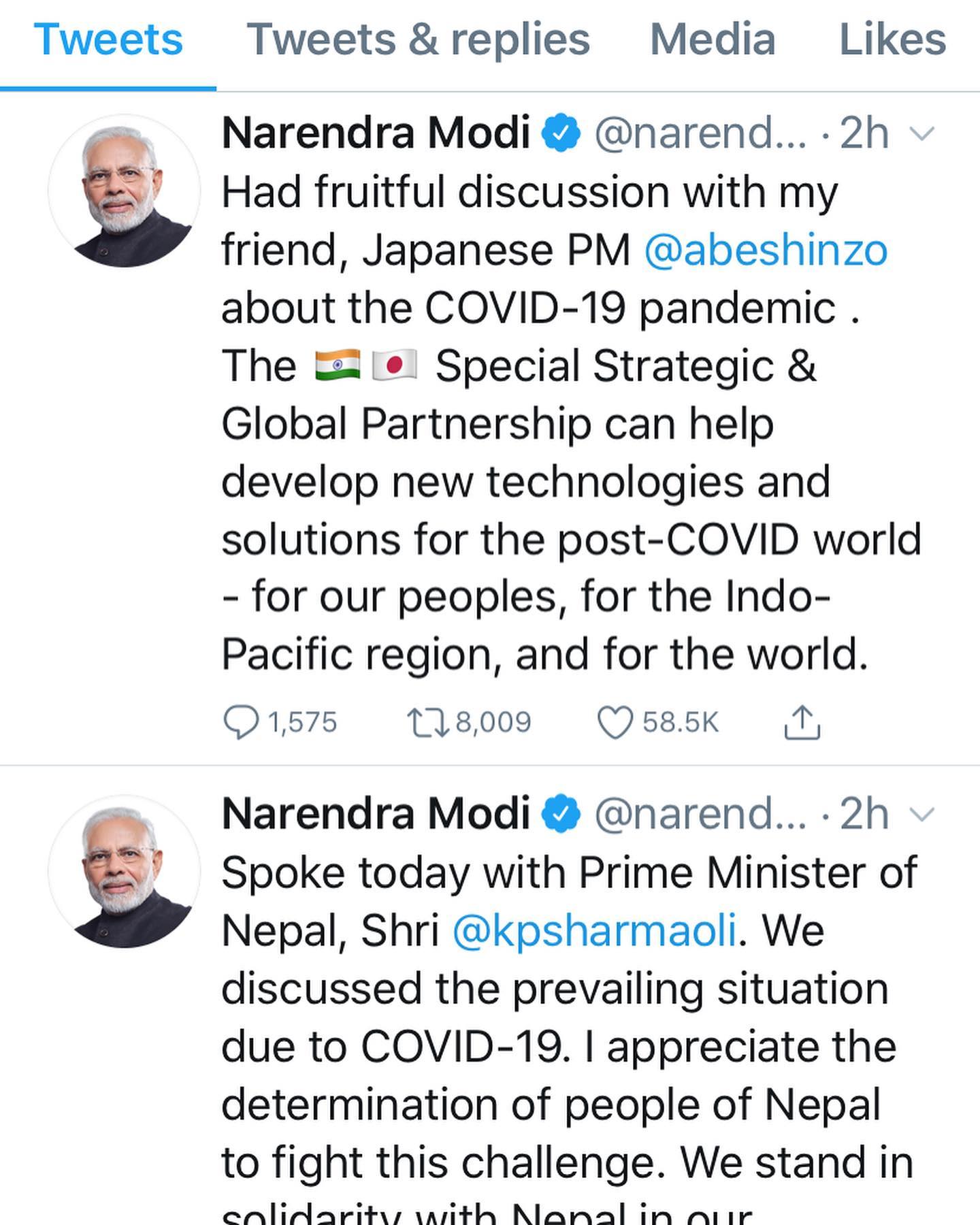Select the Tweets tab
The image size is (980, 1225).
(108, 39)
